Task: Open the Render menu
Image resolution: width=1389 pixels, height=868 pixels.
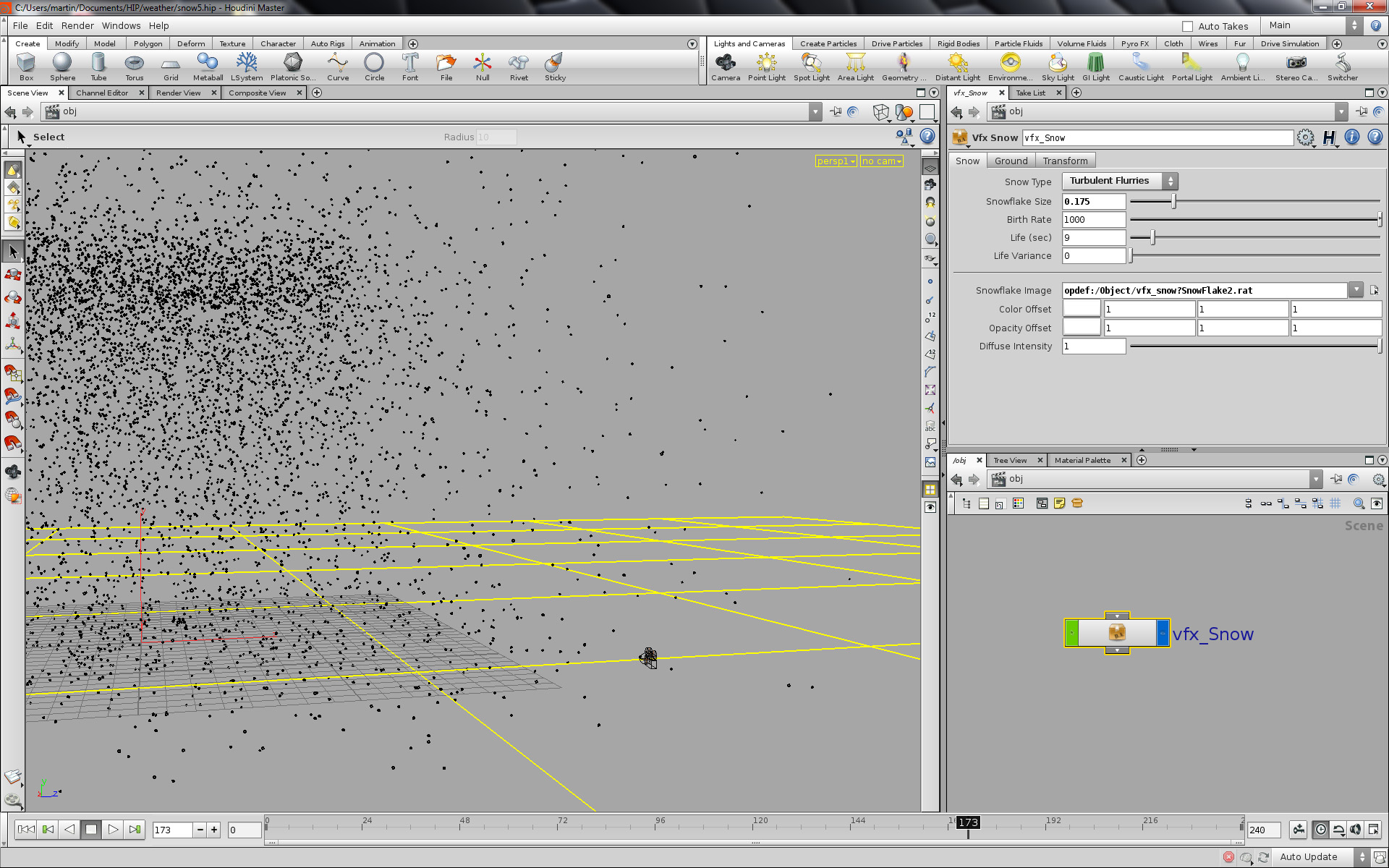Action: (77, 25)
